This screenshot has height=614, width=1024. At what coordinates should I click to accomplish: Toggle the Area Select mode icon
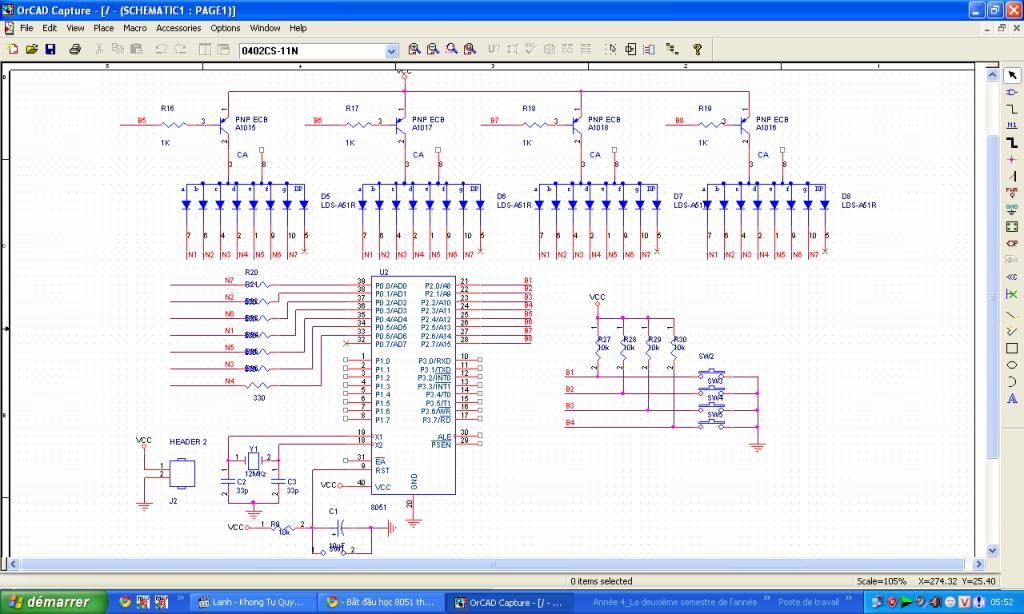click(631, 49)
